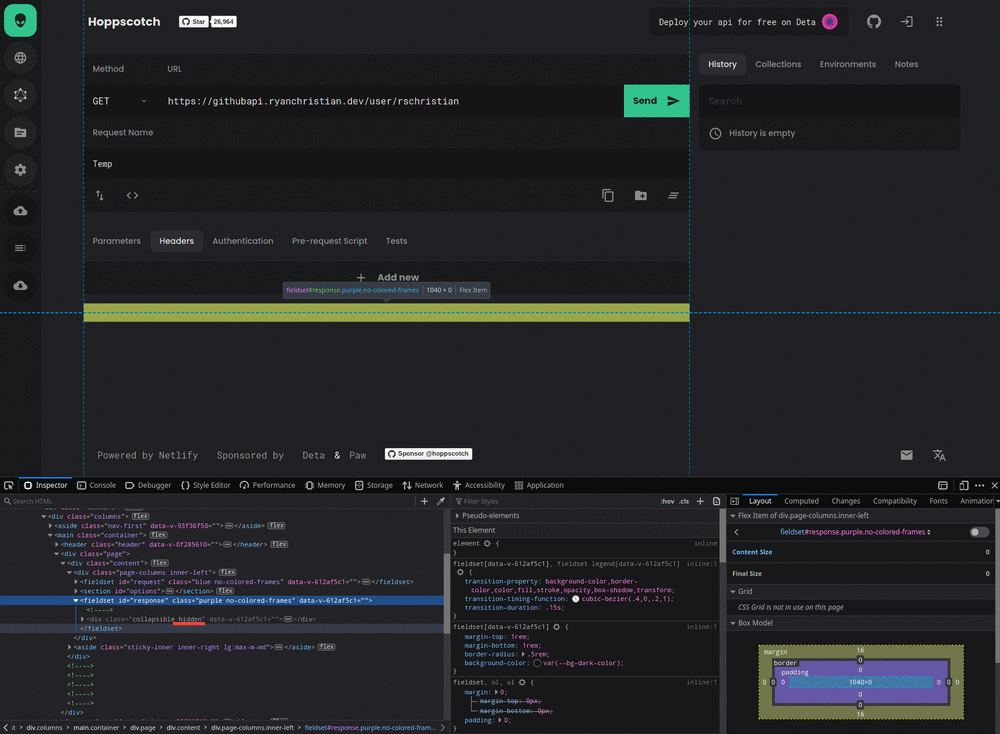Screen dimensions: 1000x734
Task: Click the code brackets icon below request name
Action: (132, 195)
